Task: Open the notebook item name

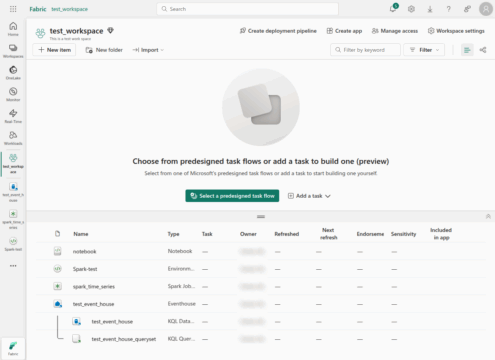Action: [x=84, y=252]
